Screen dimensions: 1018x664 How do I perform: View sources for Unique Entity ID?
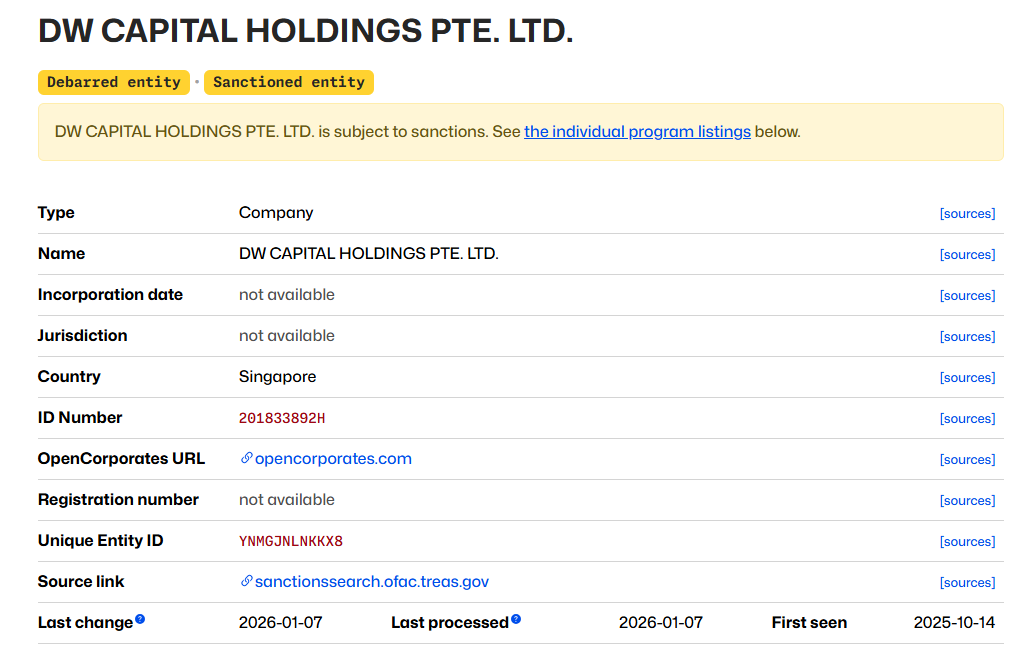point(967,542)
